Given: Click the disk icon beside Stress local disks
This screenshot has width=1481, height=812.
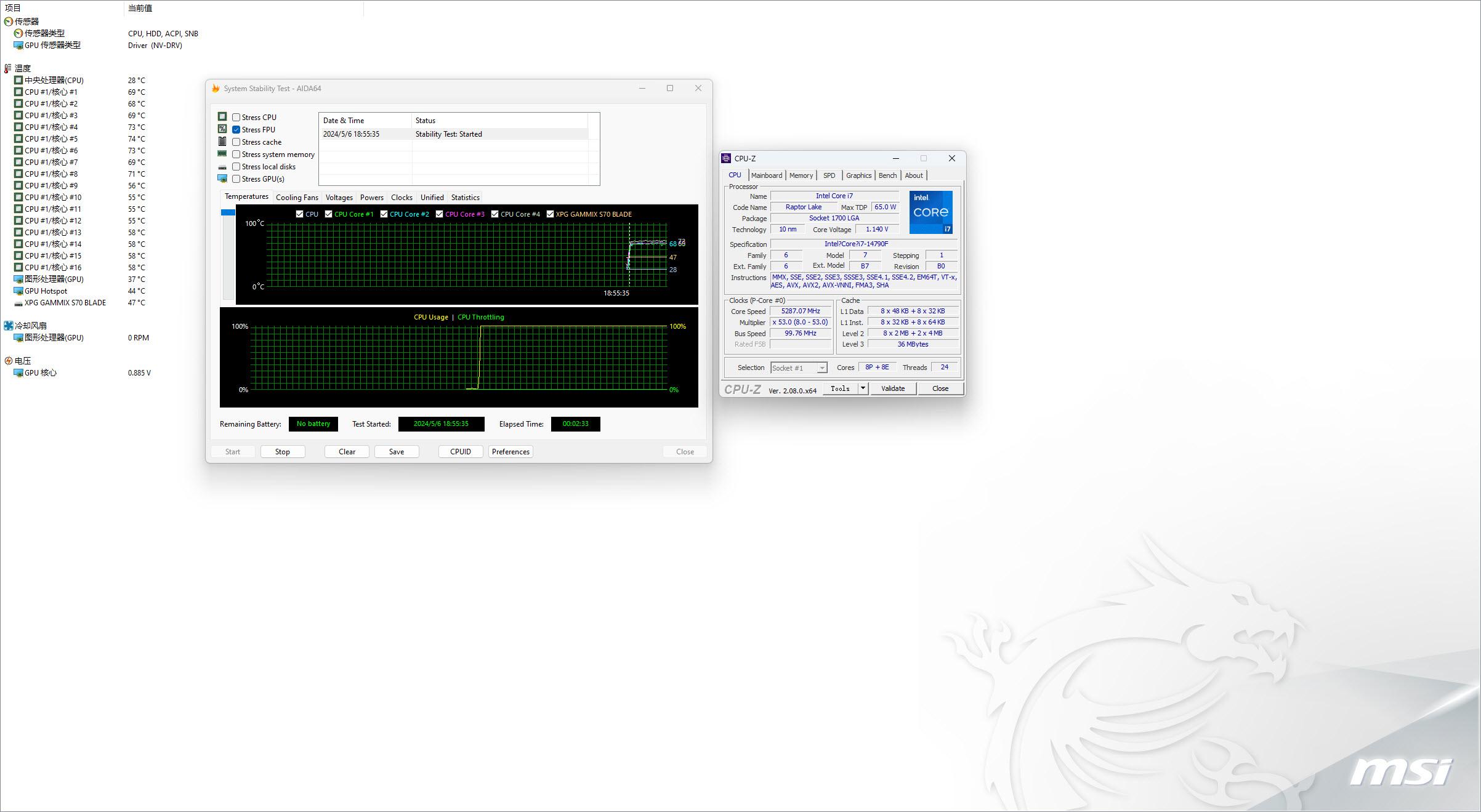Looking at the screenshot, I should (223, 166).
